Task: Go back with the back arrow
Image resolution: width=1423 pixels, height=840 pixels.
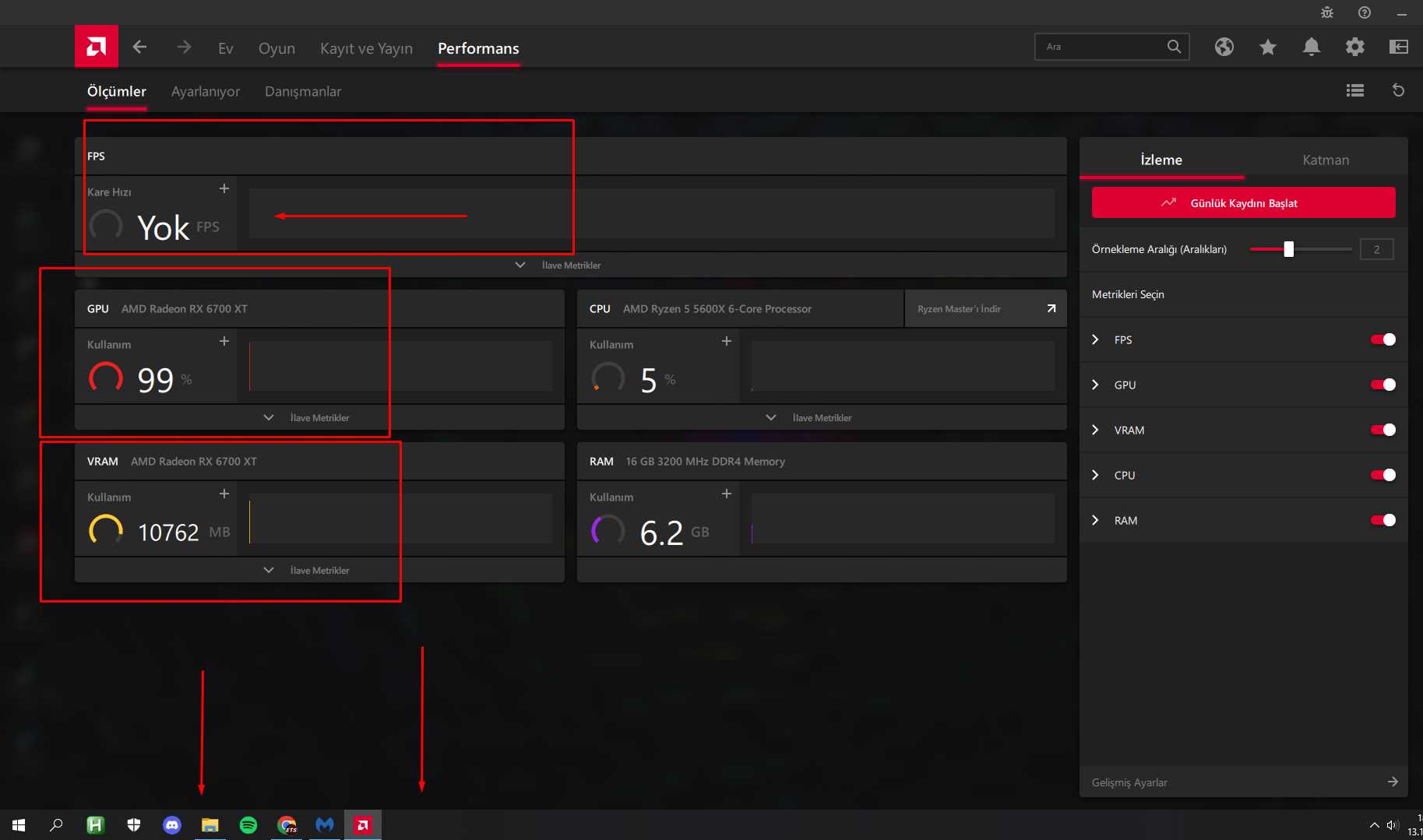Action: pyautogui.click(x=140, y=47)
